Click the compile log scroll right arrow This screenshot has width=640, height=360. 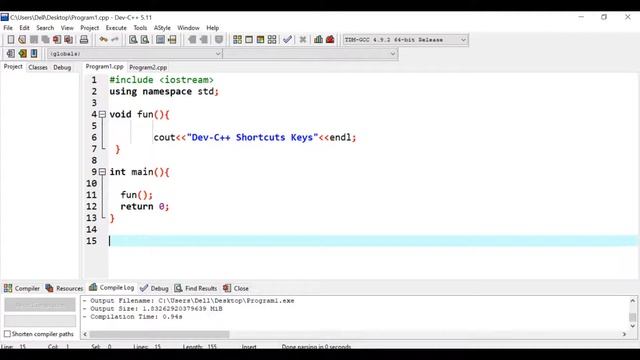click(624, 334)
